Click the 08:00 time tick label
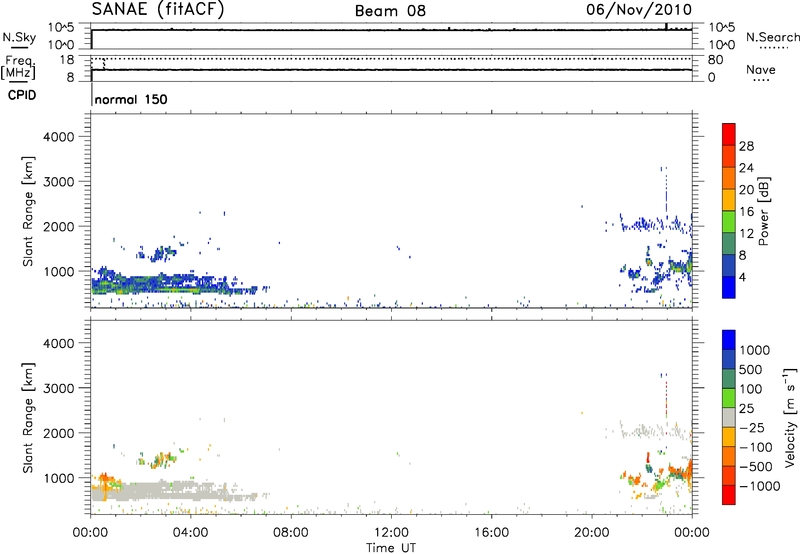 click(x=290, y=533)
